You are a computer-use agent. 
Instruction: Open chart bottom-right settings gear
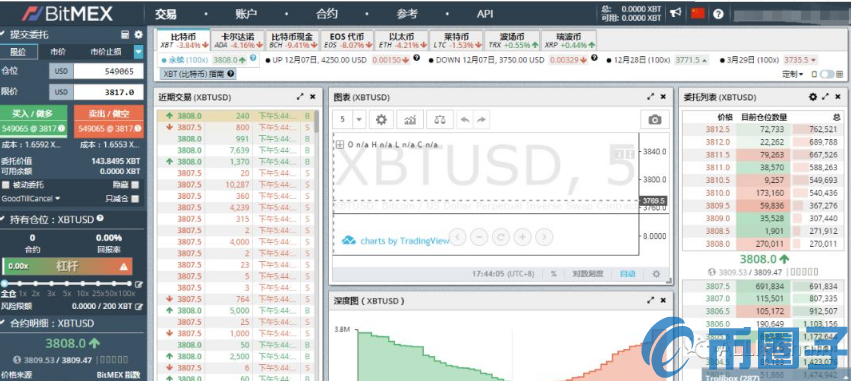tap(656, 274)
